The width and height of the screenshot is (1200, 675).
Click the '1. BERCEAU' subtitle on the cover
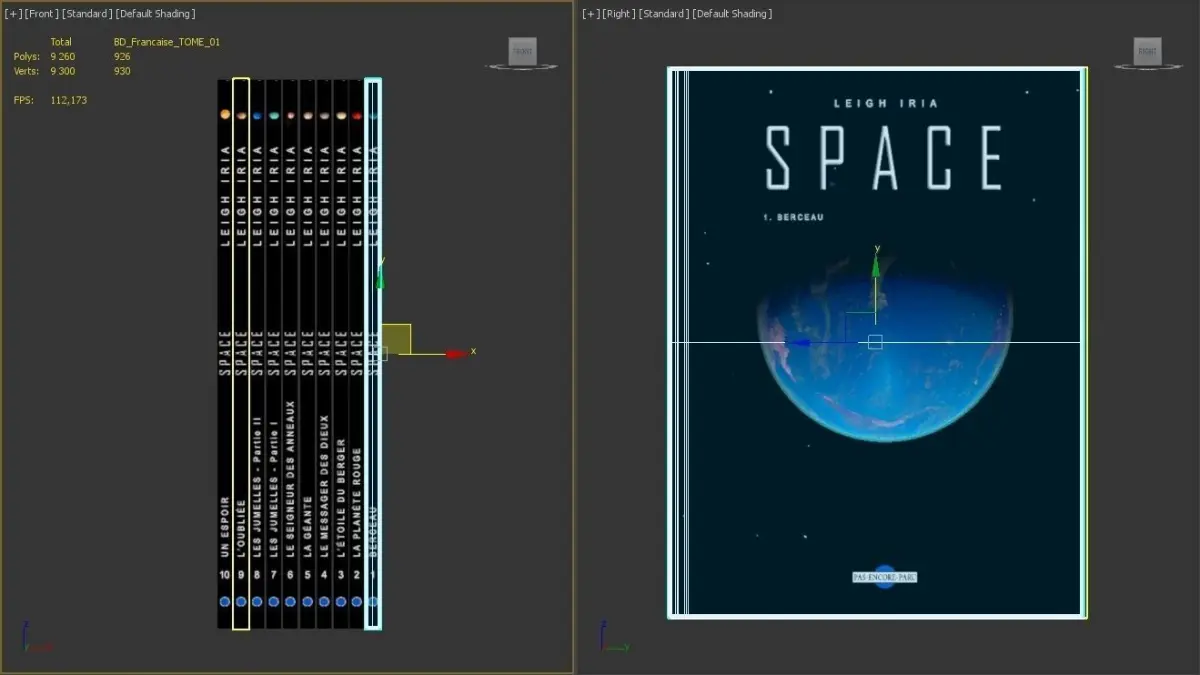pos(792,218)
